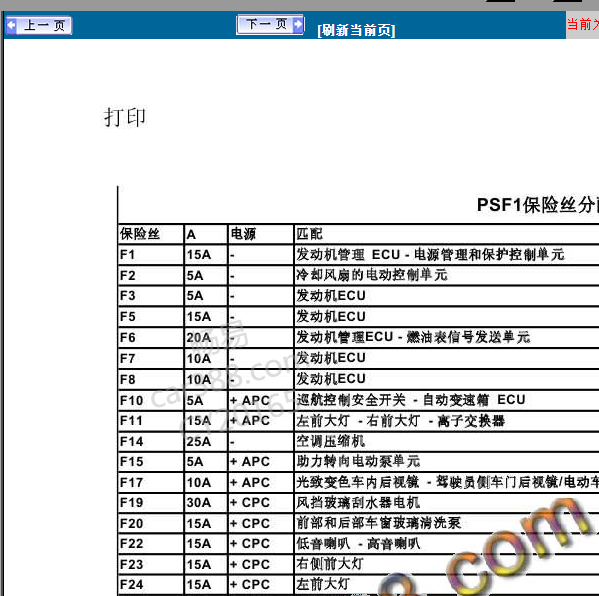Click the 刷新当前页 refresh link

pyautogui.click(x=356, y=30)
